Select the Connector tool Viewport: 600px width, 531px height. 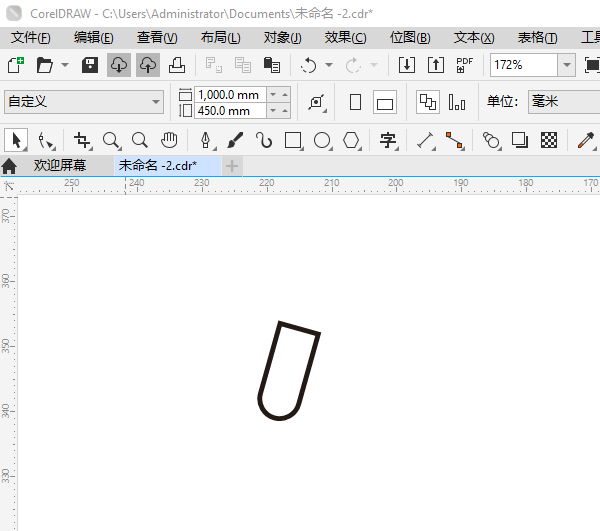coord(455,140)
